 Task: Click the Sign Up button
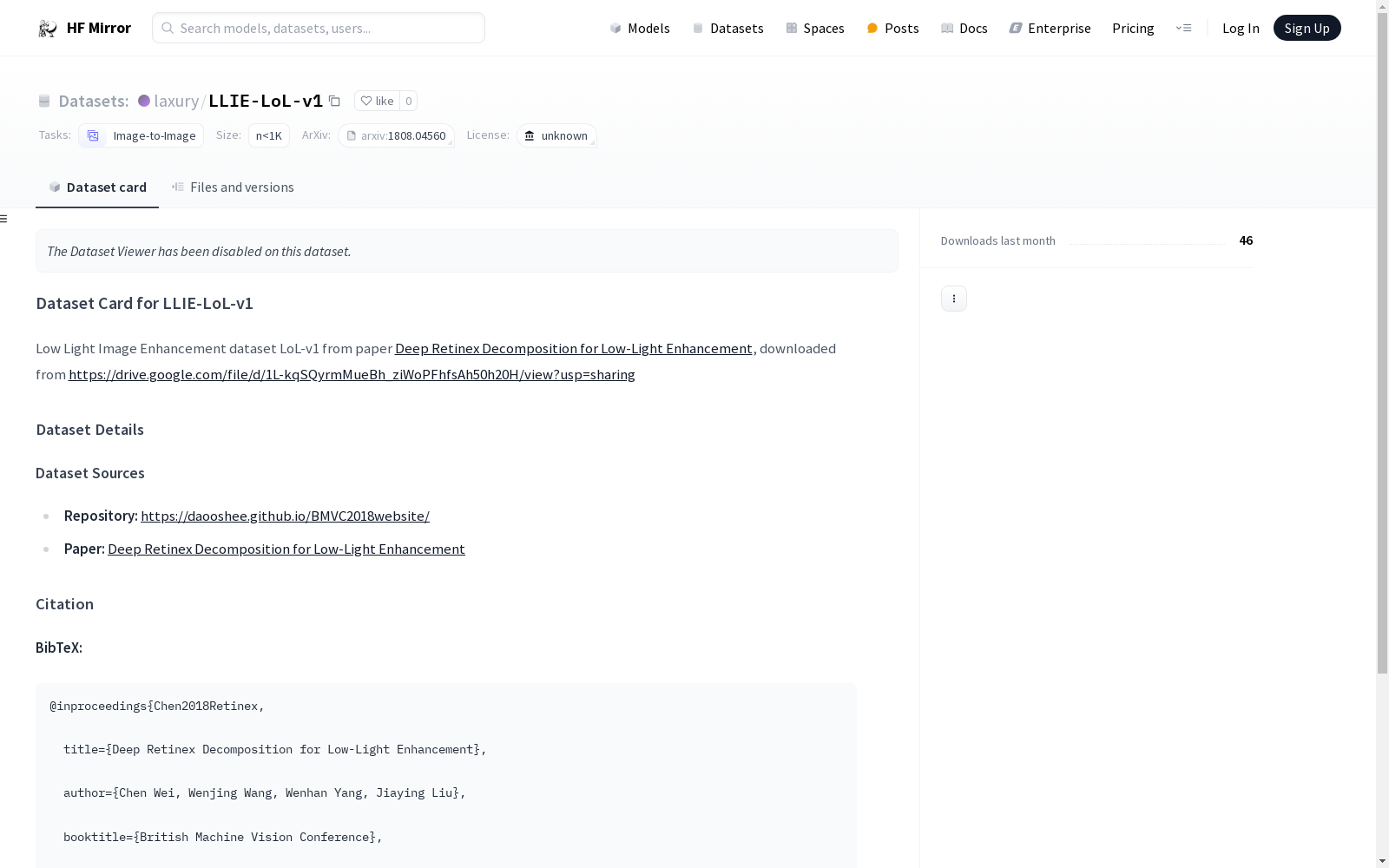1307,28
